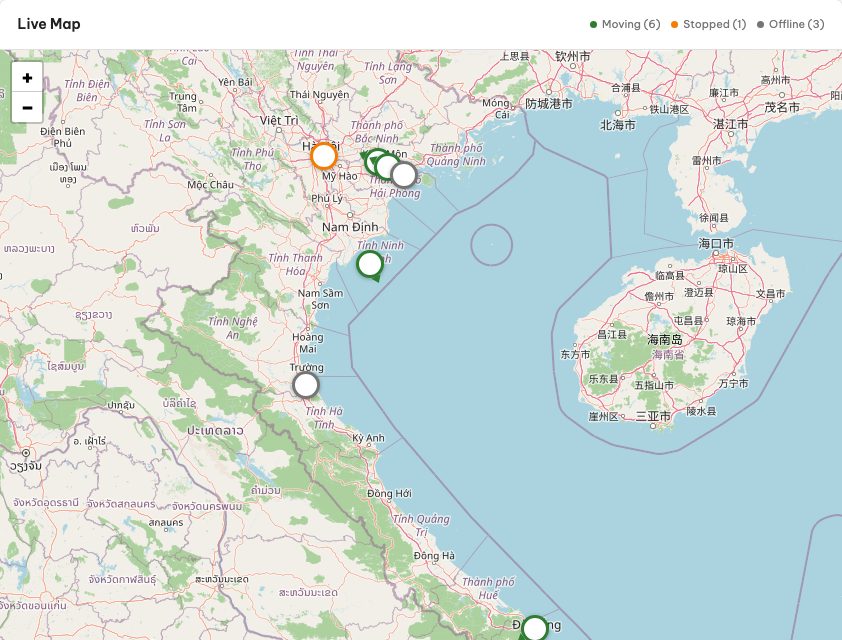The height and width of the screenshot is (640, 842).
Task: Click the Kỳ Anh map label
Action: click(x=368, y=438)
